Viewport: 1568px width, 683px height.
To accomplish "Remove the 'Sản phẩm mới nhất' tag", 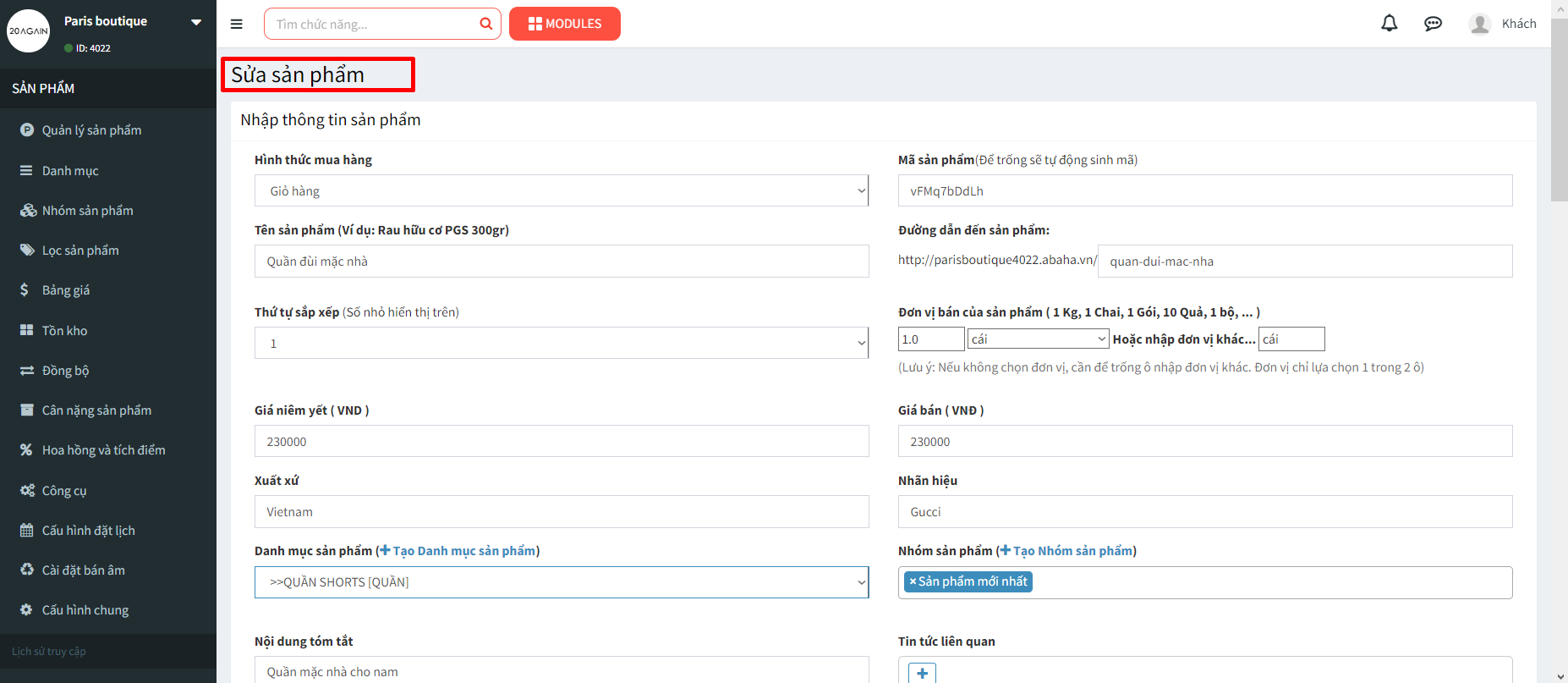I will click(913, 581).
